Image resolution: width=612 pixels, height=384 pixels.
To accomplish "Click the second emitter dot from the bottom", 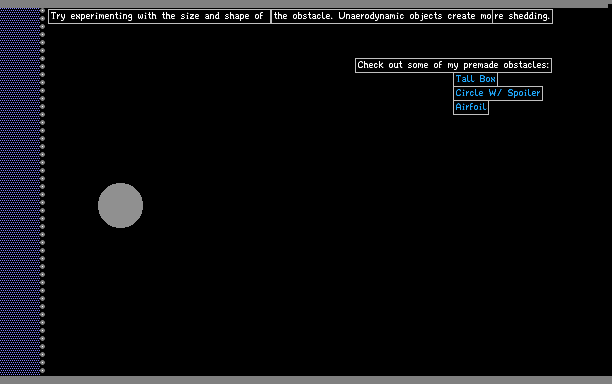I will click(42, 363).
